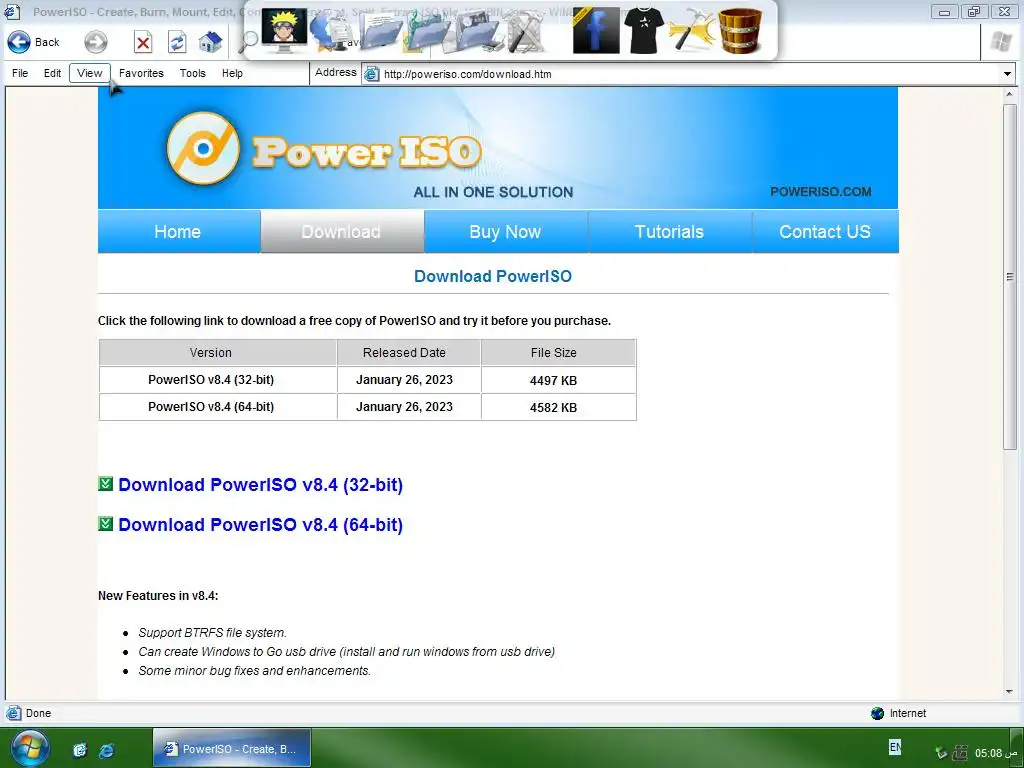1024x768 pixels.
Task: Click the show desktop quick launch icon
Action: [x=79, y=750]
